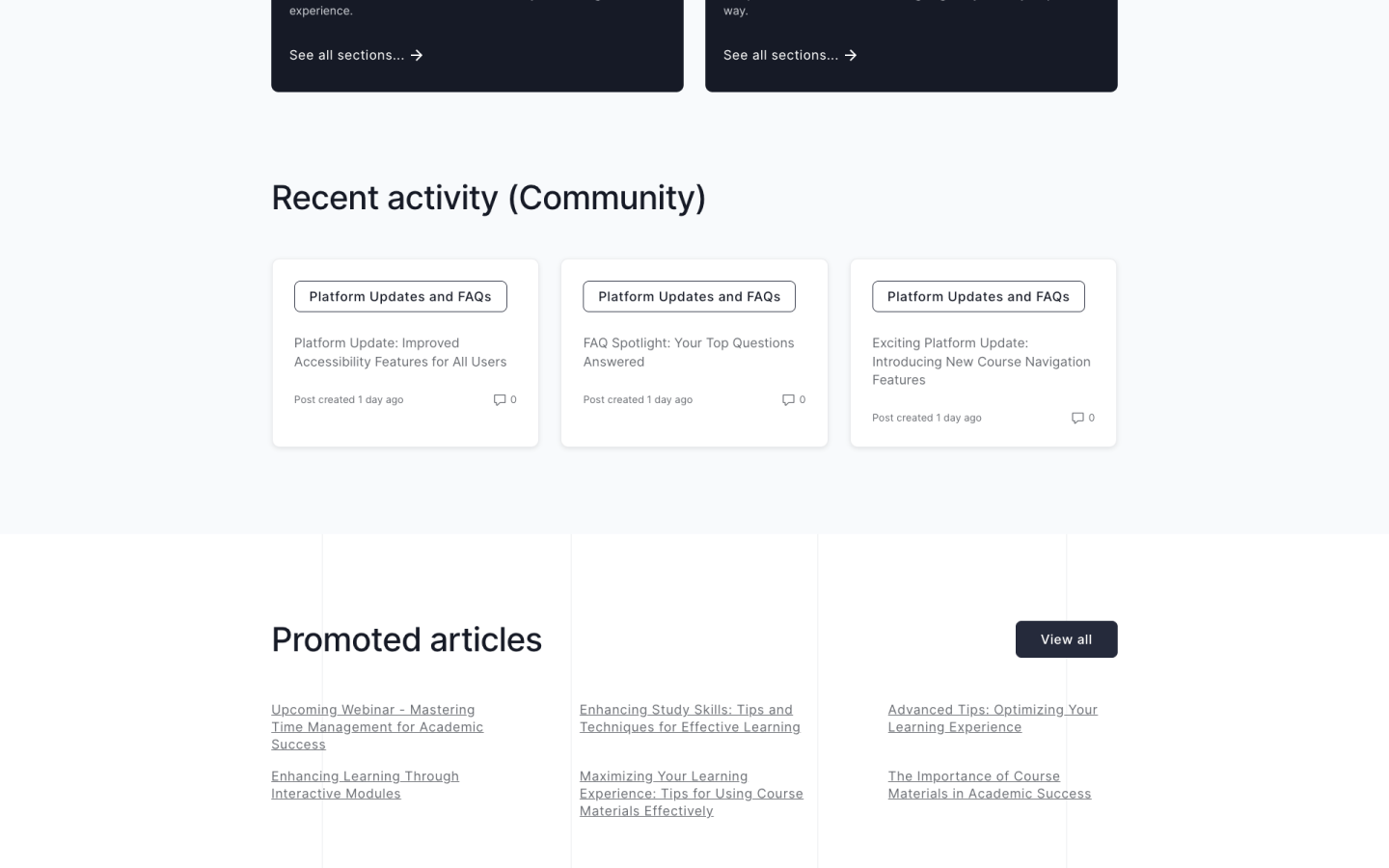Image resolution: width=1389 pixels, height=868 pixels.
Task: Open left card's 'See all sections...' link
Action: tap(346, 56)
